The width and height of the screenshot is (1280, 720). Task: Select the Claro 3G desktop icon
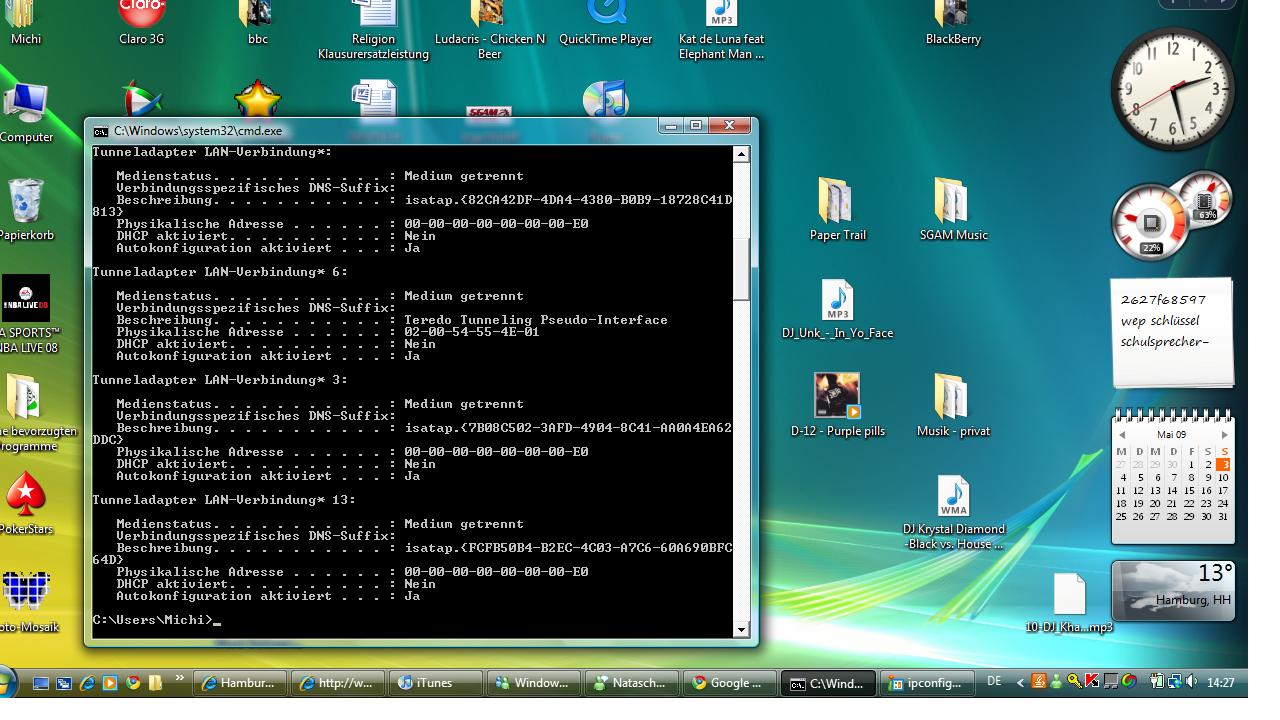pos(141,22)
